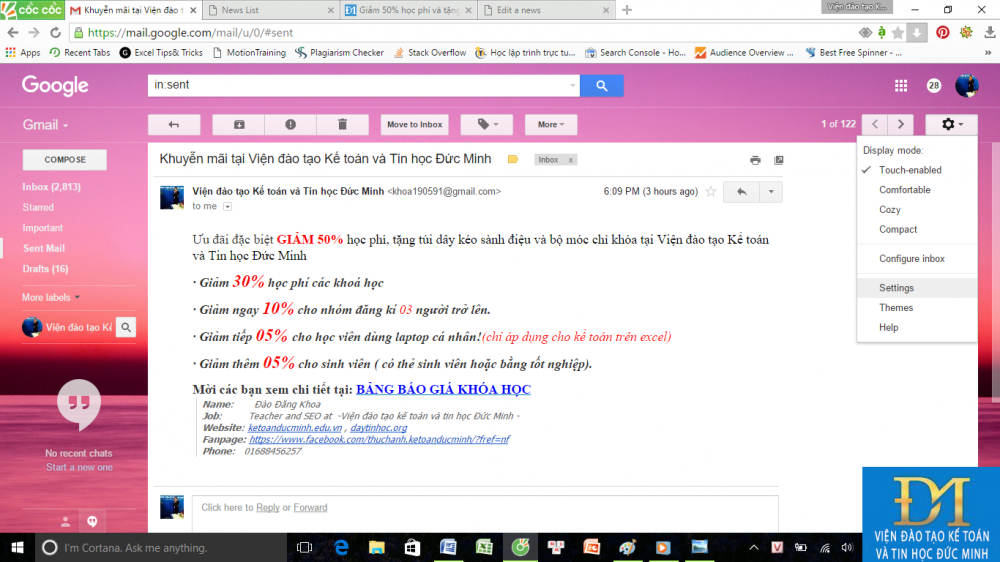The width and height of the screenshot is (1000, 562).
Task: Click the Pinterest extension icon
Action: click(x=943, y=33)
